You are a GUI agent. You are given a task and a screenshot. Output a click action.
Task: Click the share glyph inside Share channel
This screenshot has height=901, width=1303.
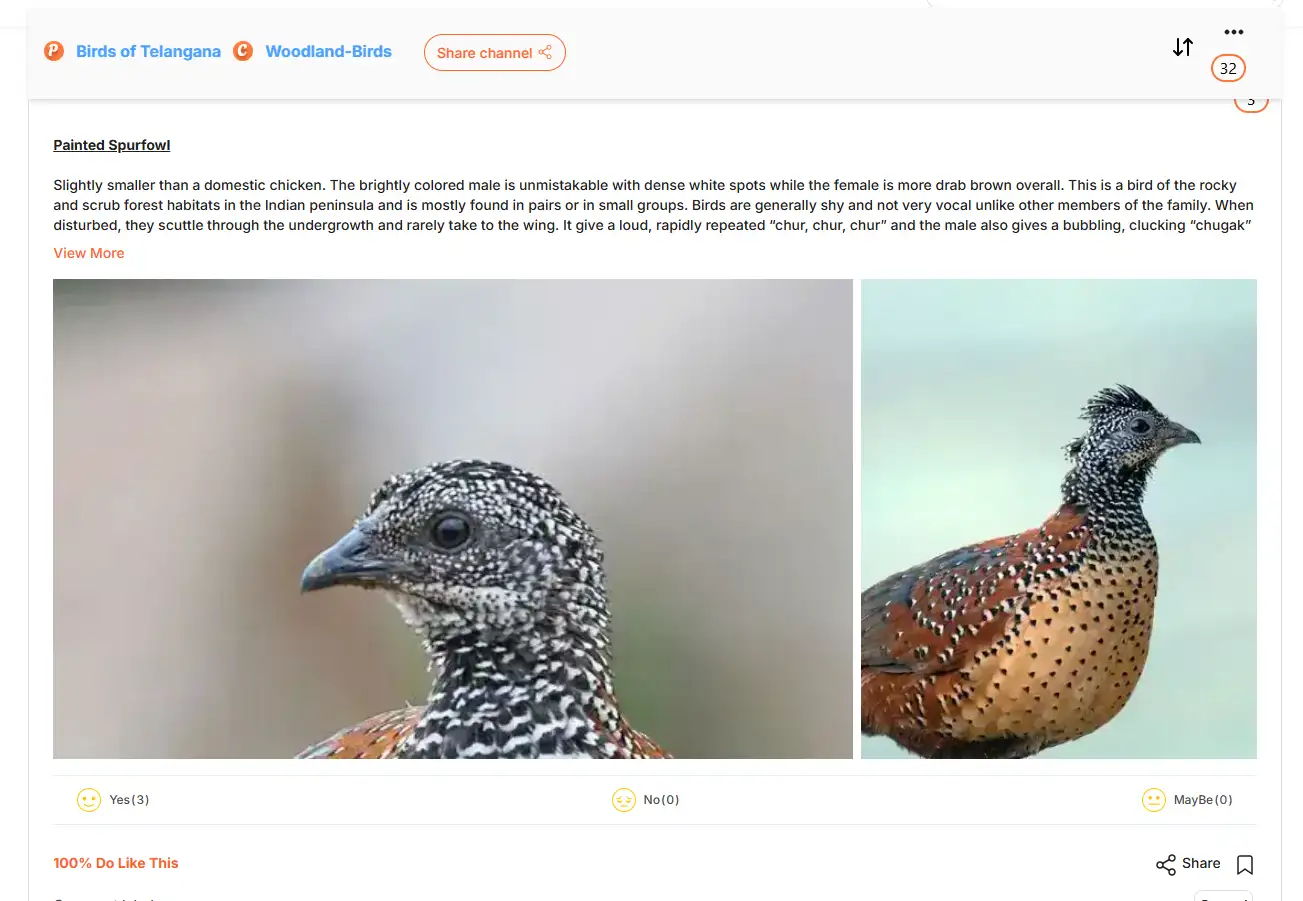(545, 52)
